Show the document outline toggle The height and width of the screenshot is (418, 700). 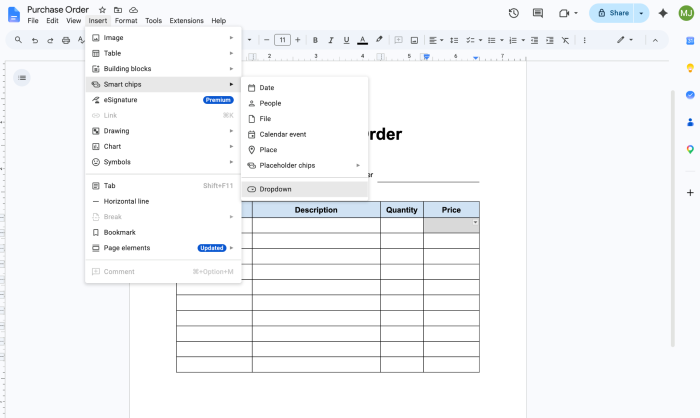tap(22, 78)
